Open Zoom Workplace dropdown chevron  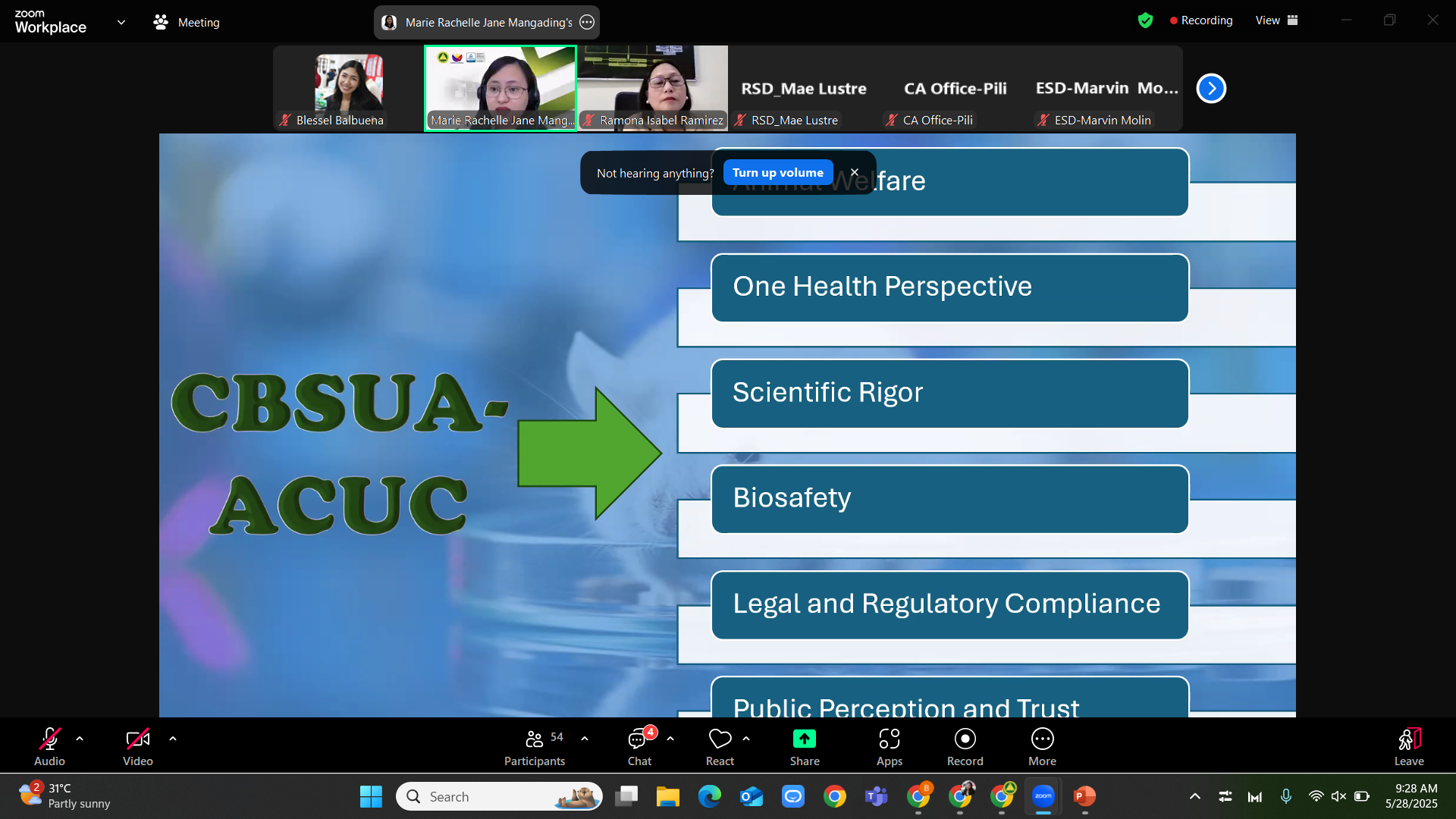click(121, 22)
